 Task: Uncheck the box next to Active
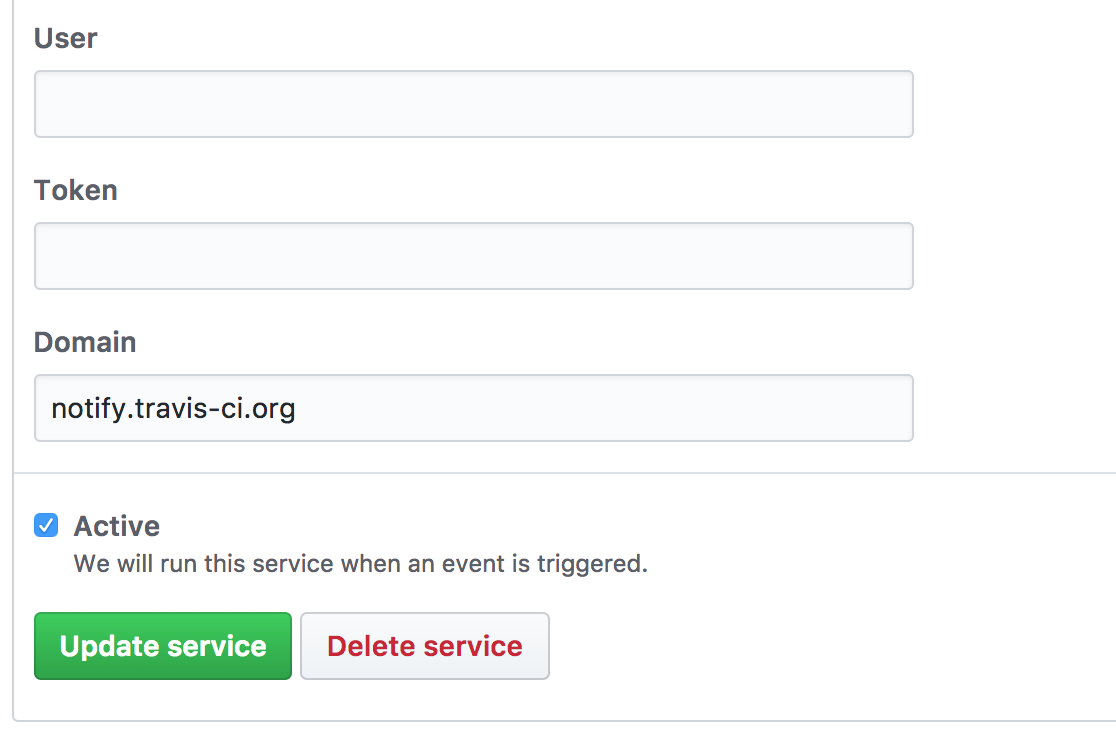46,525
